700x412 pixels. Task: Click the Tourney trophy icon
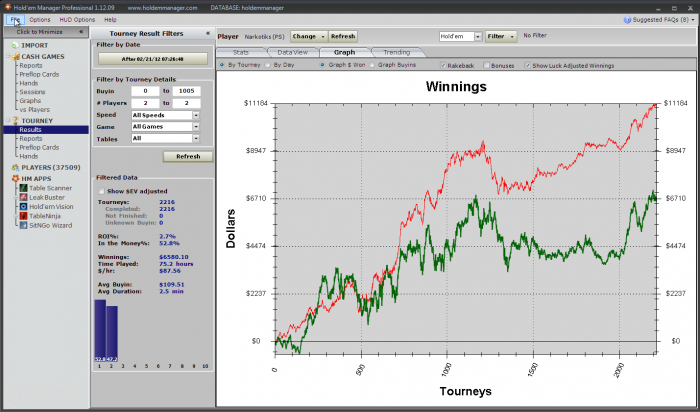tap(16, 121)
